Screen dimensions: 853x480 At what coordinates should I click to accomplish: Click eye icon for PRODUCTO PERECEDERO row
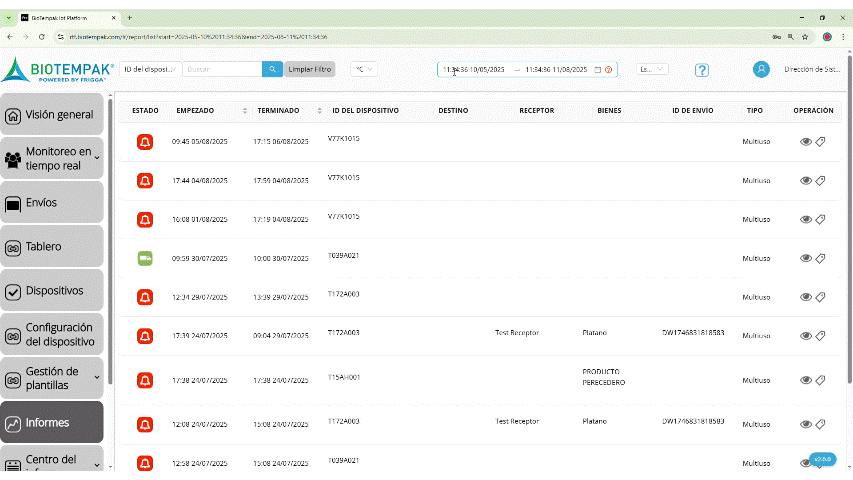click(806, 380)
